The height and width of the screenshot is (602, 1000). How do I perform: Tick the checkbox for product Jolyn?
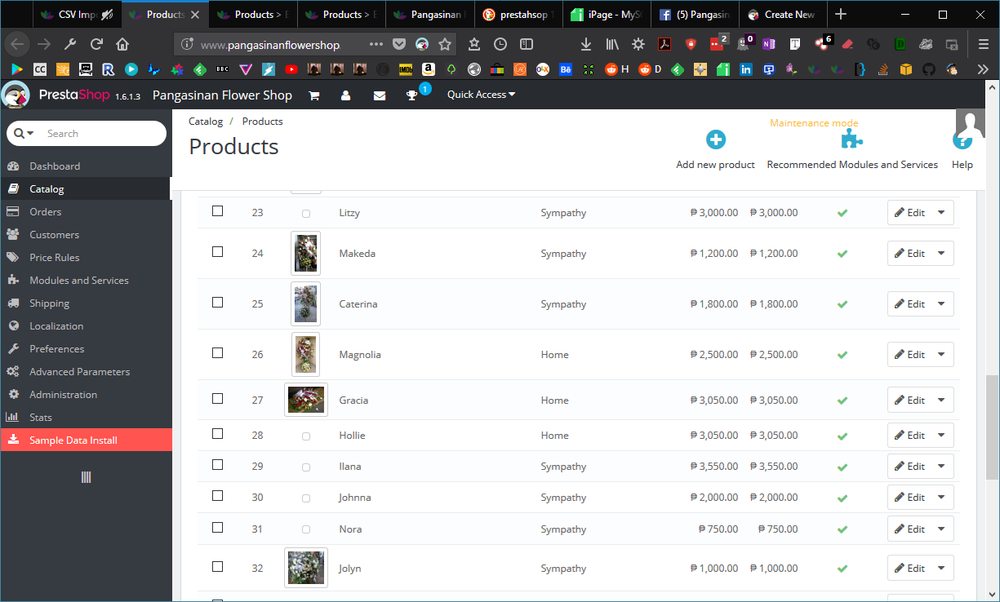tap(217, 567)
